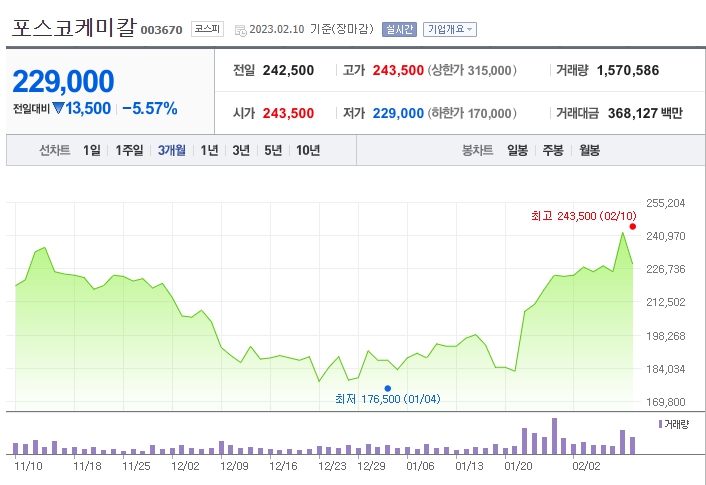Switch to 월봉 monthly candle chart
706x485 pixels.
589,150
